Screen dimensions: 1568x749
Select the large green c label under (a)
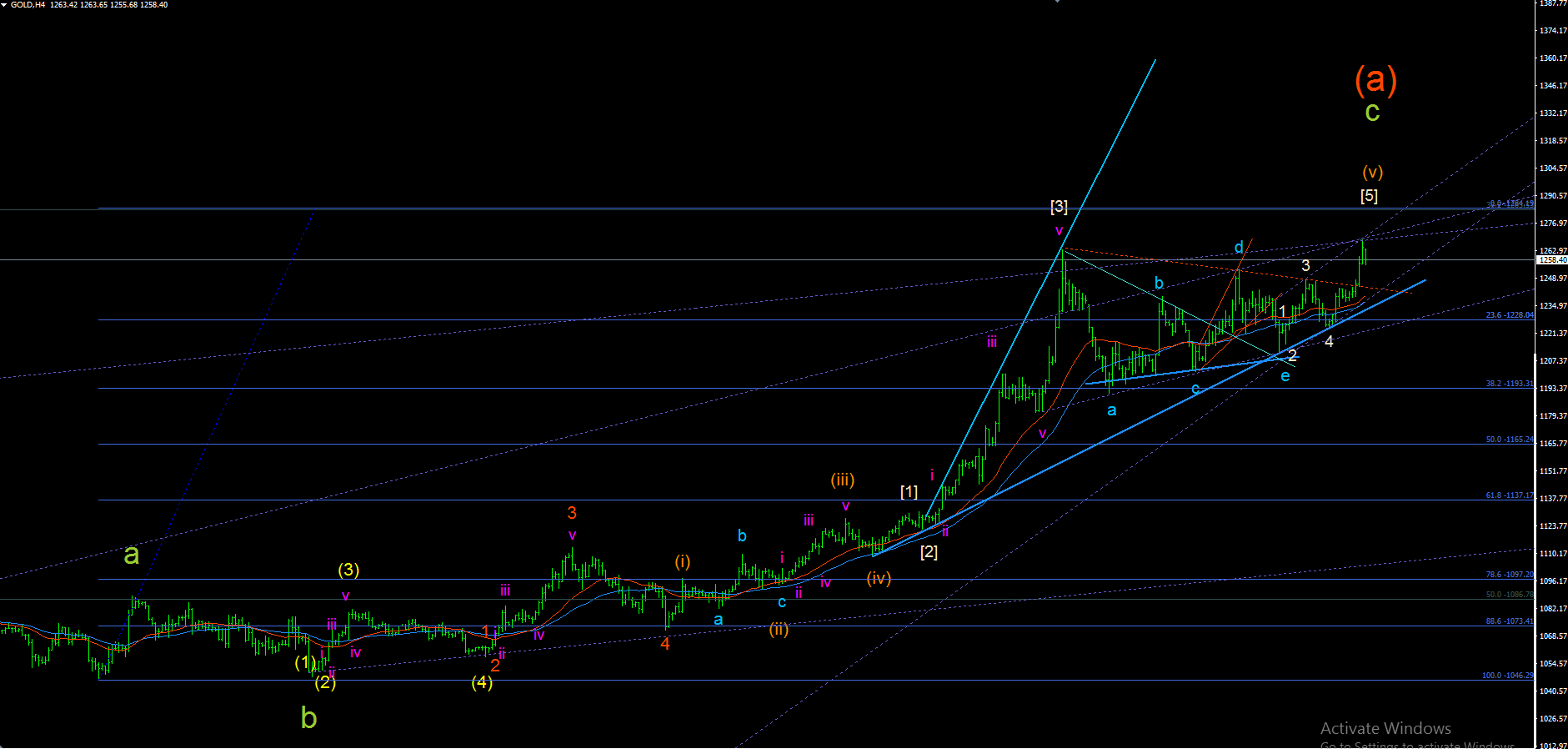(1372, 112)
